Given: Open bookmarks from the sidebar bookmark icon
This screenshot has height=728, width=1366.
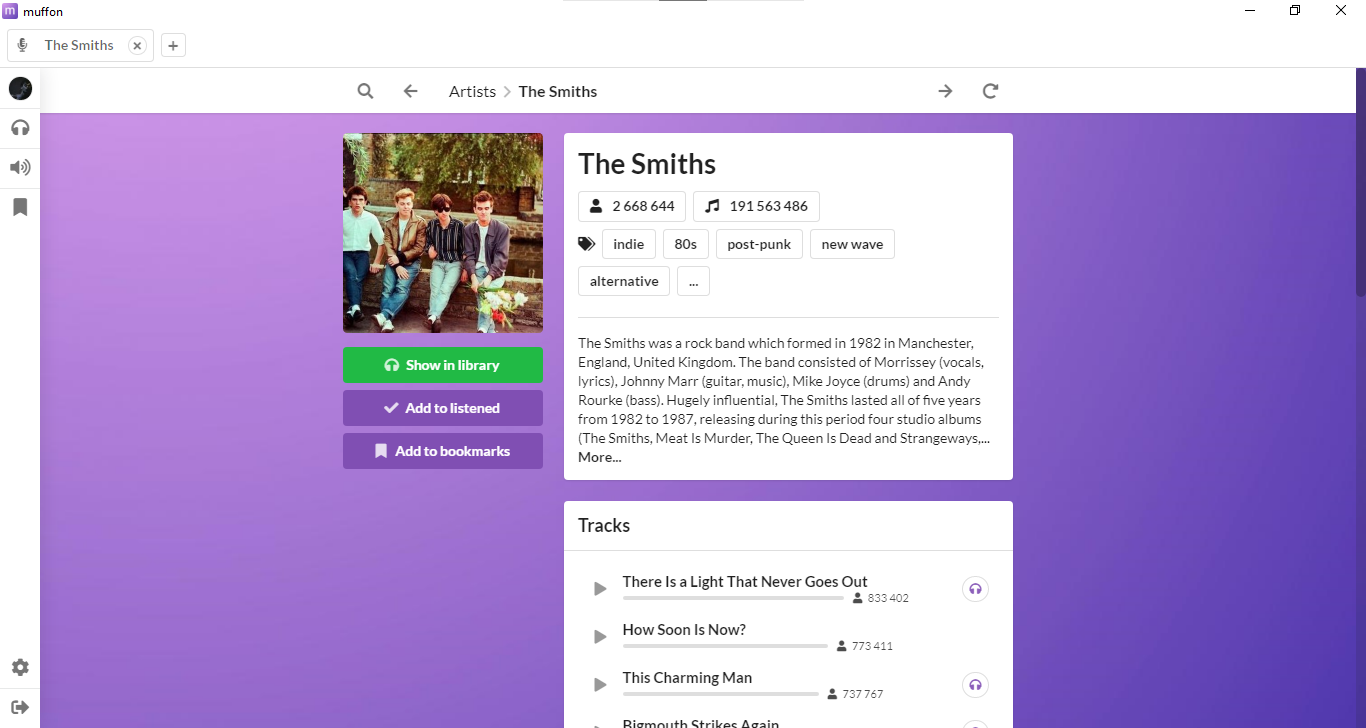Looking at the screenshot, I should pos(20,207).
